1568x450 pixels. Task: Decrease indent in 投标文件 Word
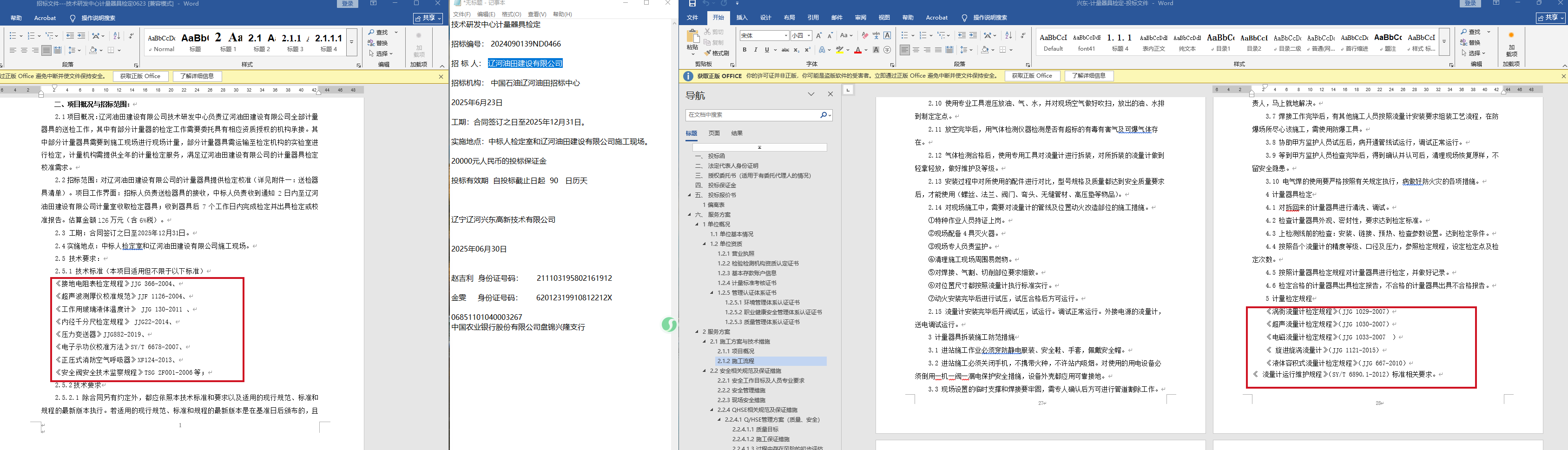coord(962,35)
